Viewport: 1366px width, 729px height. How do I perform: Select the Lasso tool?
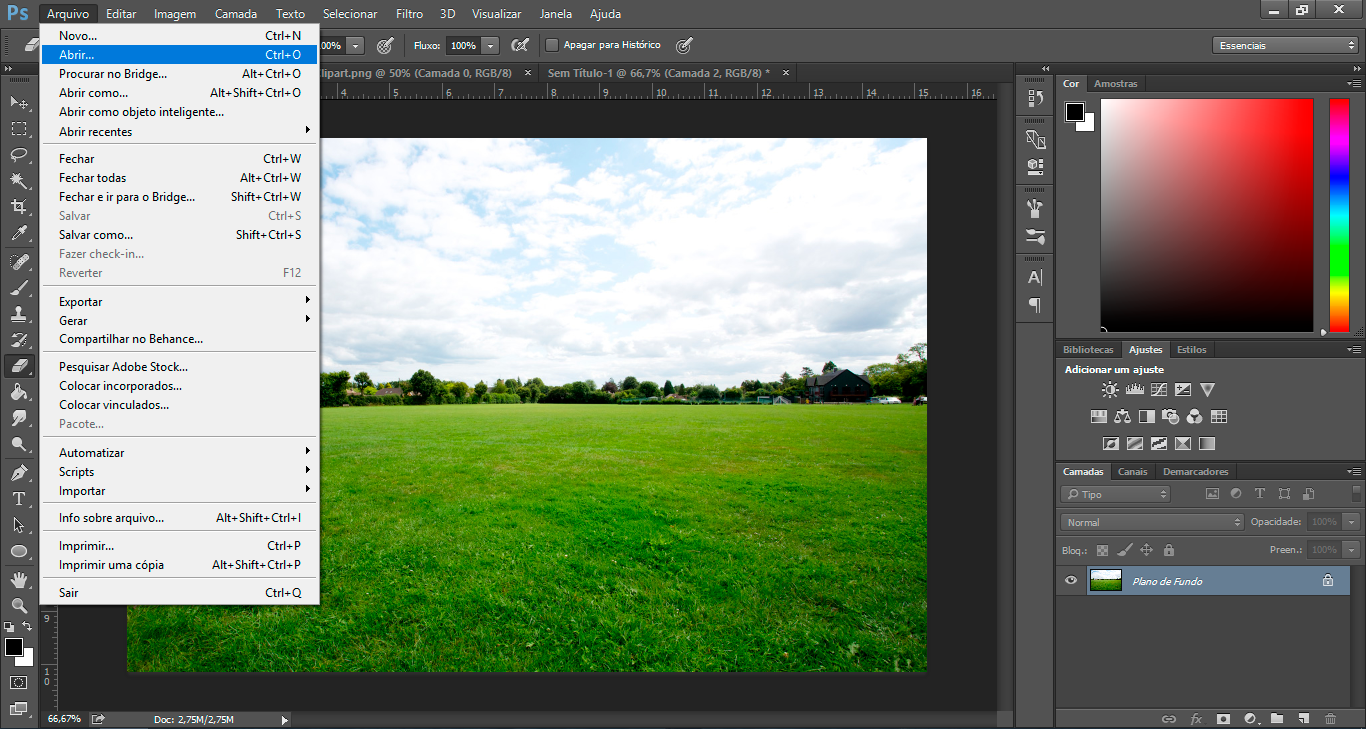(x=19, y=154)
